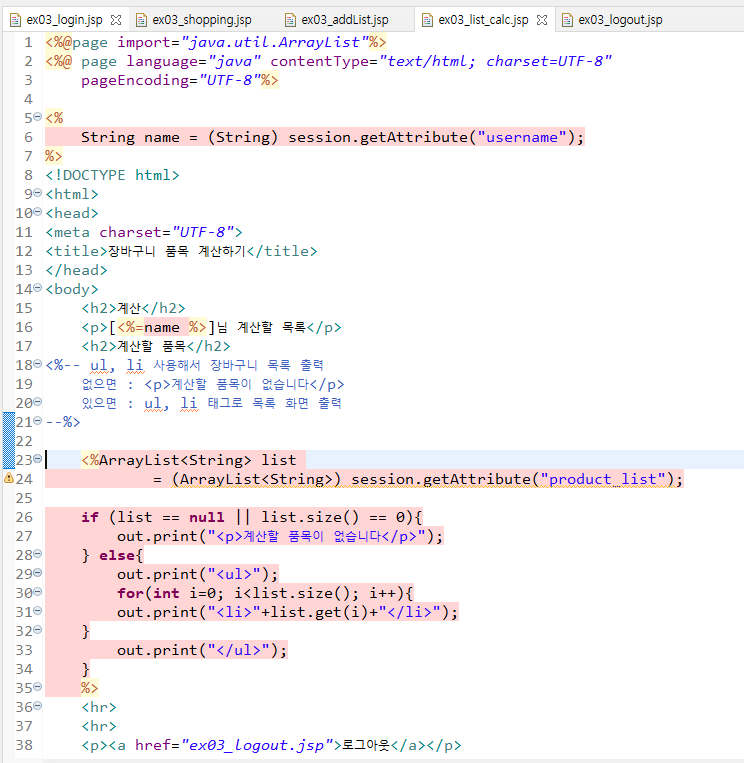Click the "product_list" string on line 24
The width and height of the screenshot is (744, 763).
pyautogui.click(x=603, y=479)
